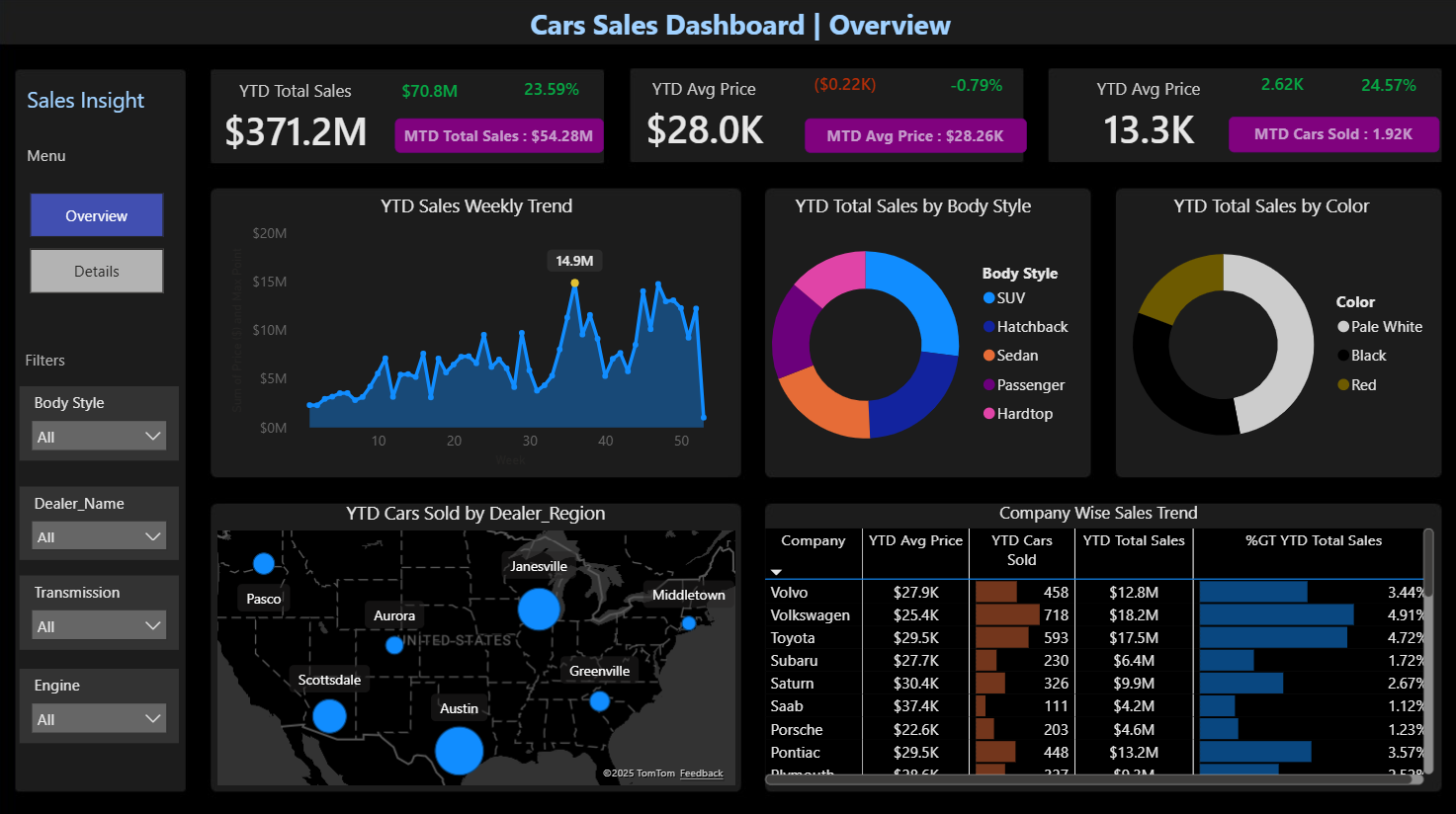This screenshot has width=1456, height=814.
Task: Click the Middletown map bubble
Action: (689, 623)
